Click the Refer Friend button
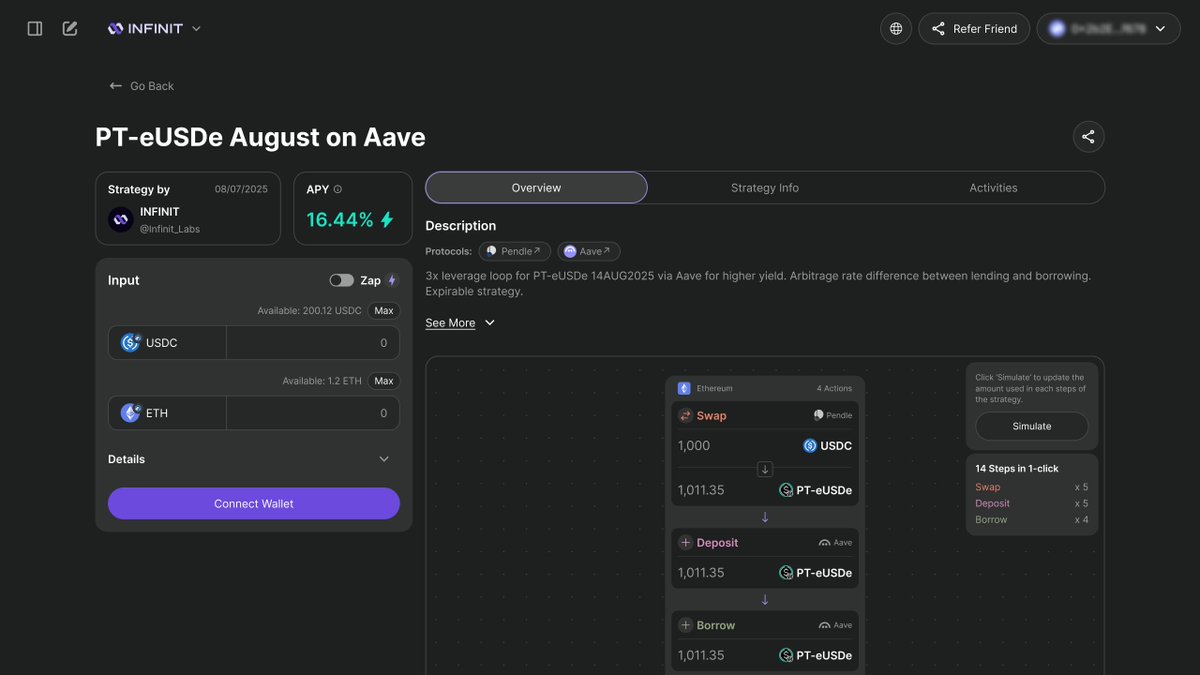Screen dimensions: 1200x675 (974, 29)
